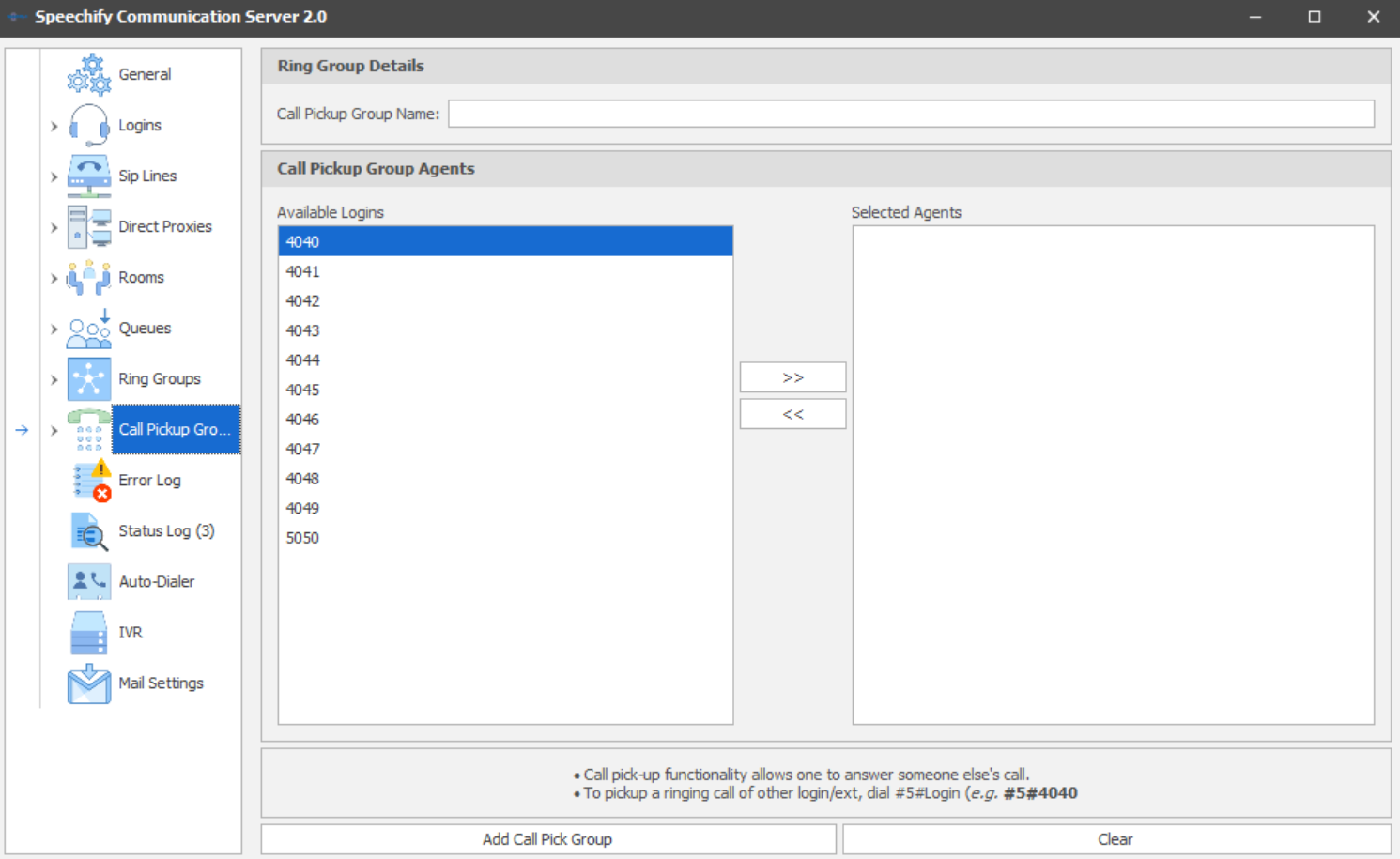
Task: Open the Auto-Dialer label
Action: (157, 581)
